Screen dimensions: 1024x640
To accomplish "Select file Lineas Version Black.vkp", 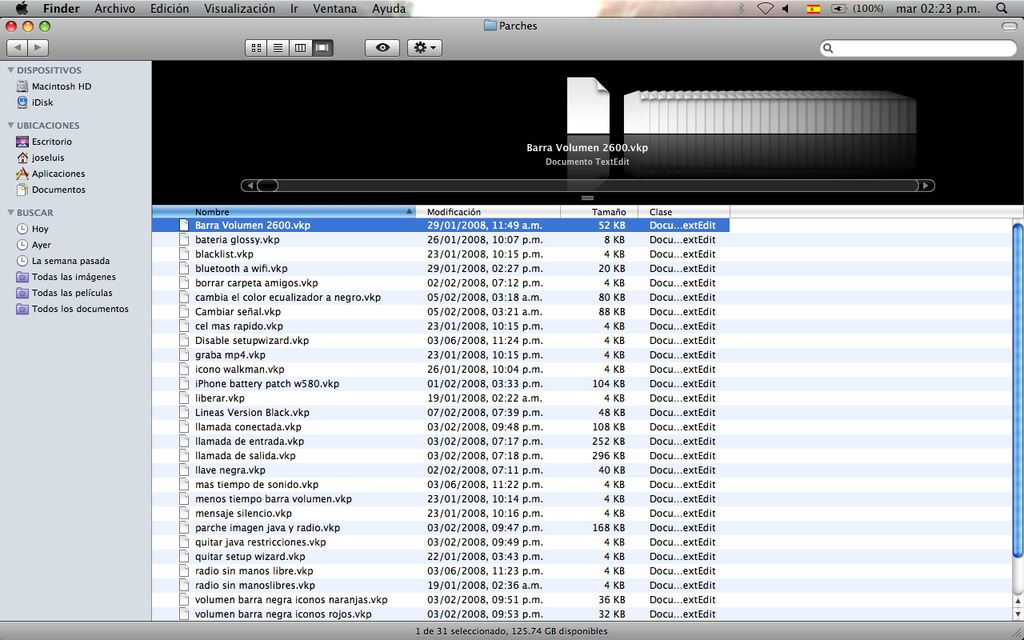I will coord(252,412).
